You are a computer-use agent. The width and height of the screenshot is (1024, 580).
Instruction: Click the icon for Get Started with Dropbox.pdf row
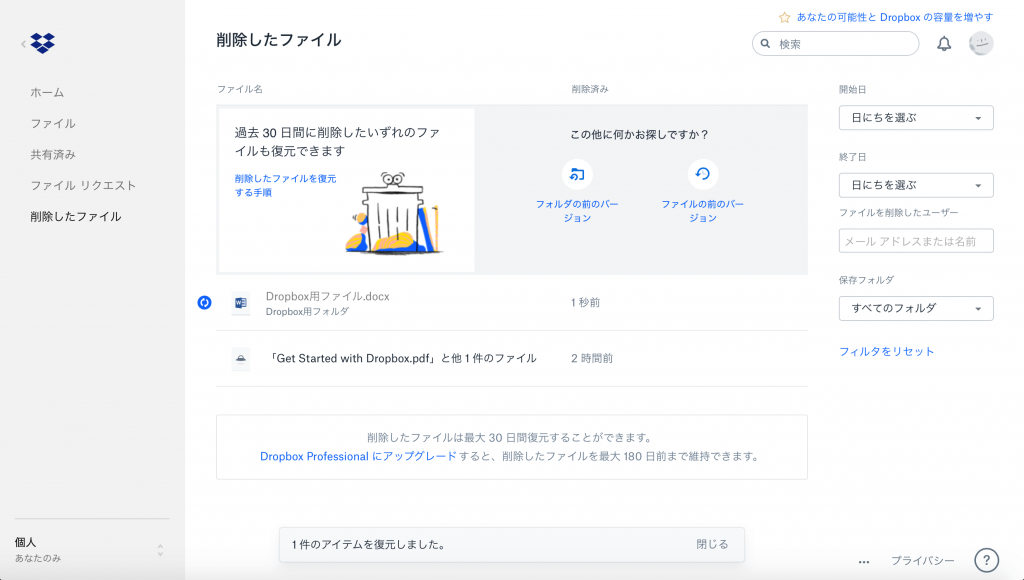pos(241,358)
